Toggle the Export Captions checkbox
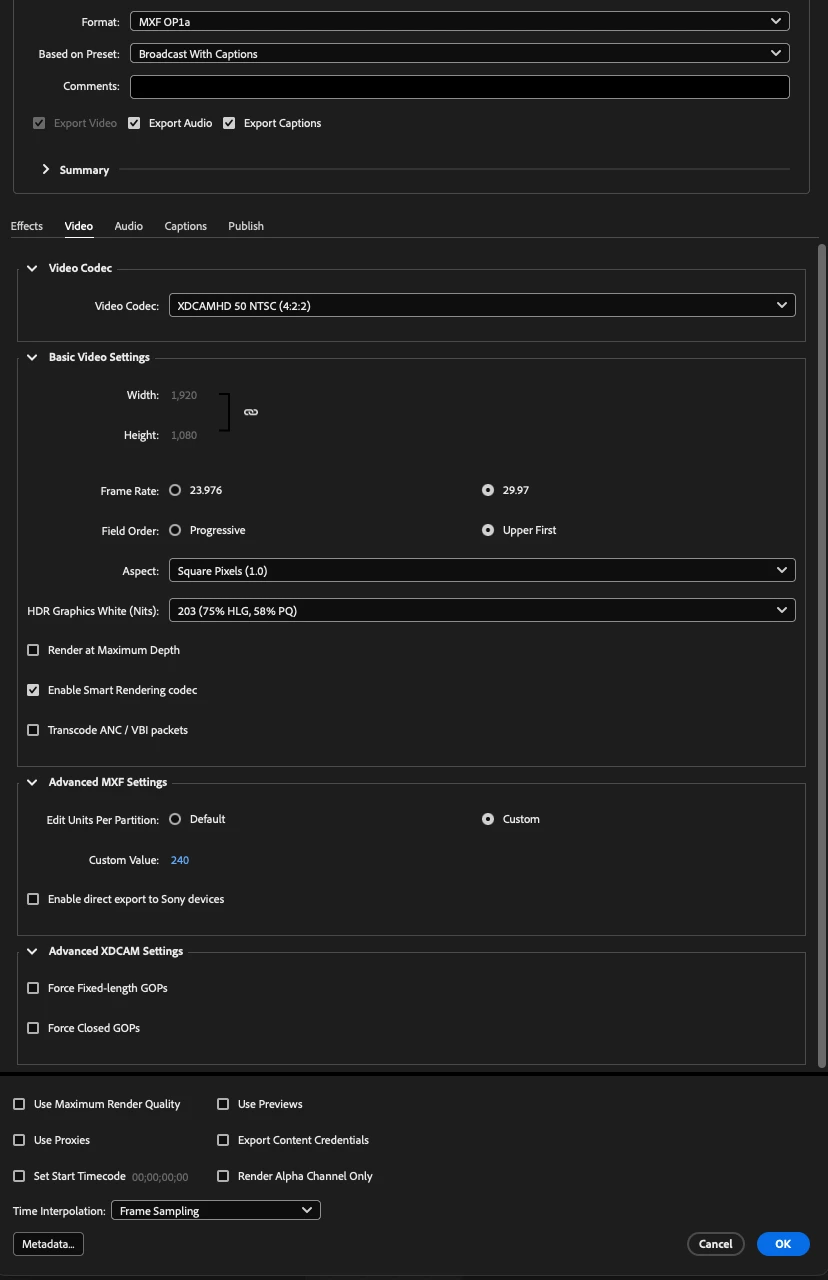 pos(229,123)
